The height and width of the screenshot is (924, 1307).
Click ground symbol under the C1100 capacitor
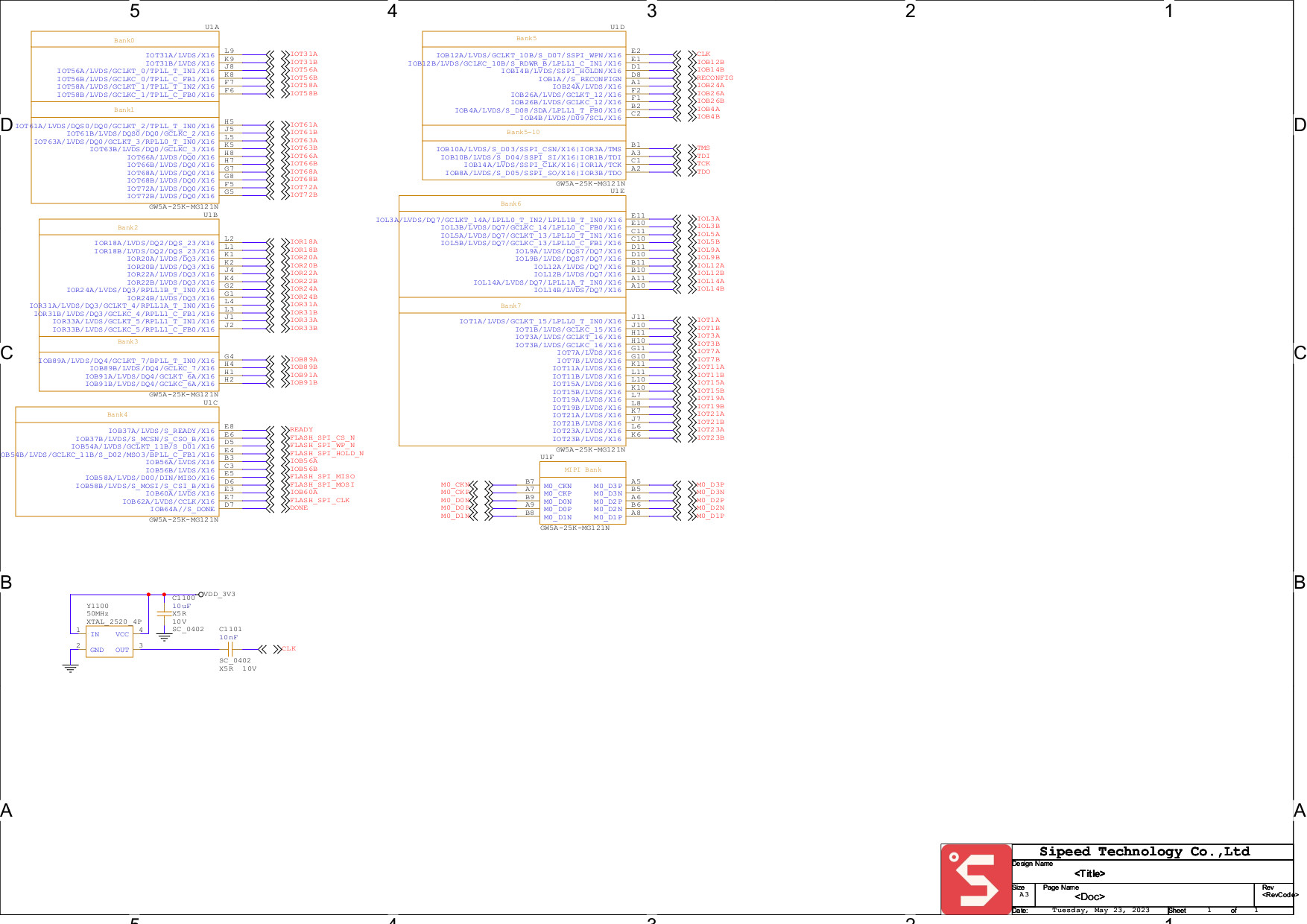coord(164,637)
